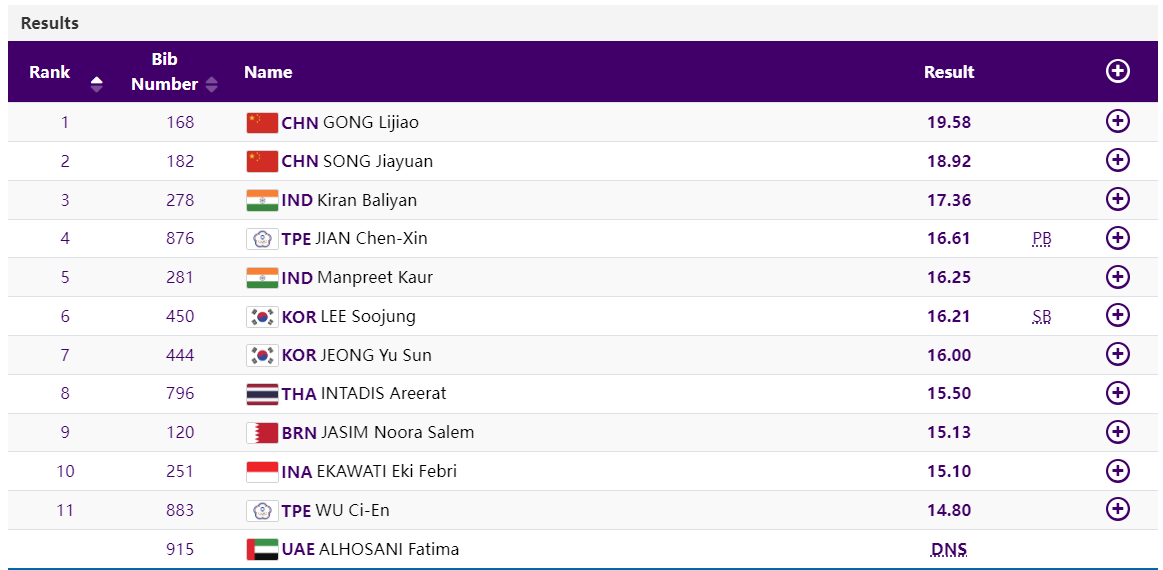Image resolution: width=1163 pixels, height=570 pixels.
Task: Click India flag next to Kiran Baliyan
Action: point(262,200)
